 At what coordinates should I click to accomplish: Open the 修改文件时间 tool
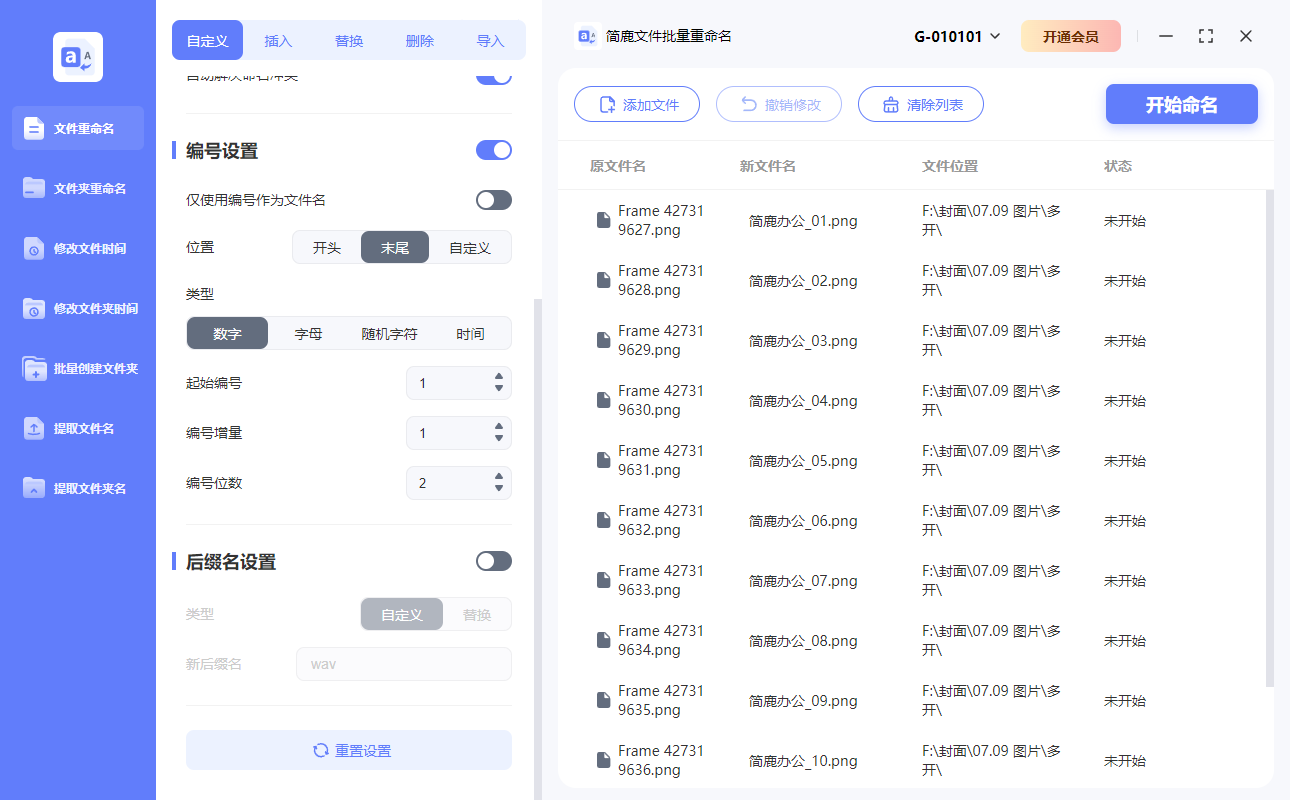(x=77, y=248)
